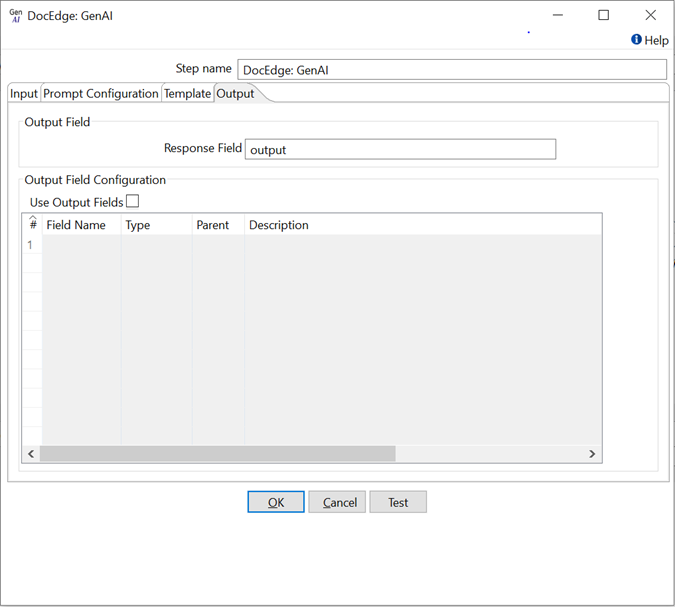Image resolution: width=675 pixels, height=607 pixels.
Task: Click the table's scroll right arrow
Action: (x=592, y=454)
